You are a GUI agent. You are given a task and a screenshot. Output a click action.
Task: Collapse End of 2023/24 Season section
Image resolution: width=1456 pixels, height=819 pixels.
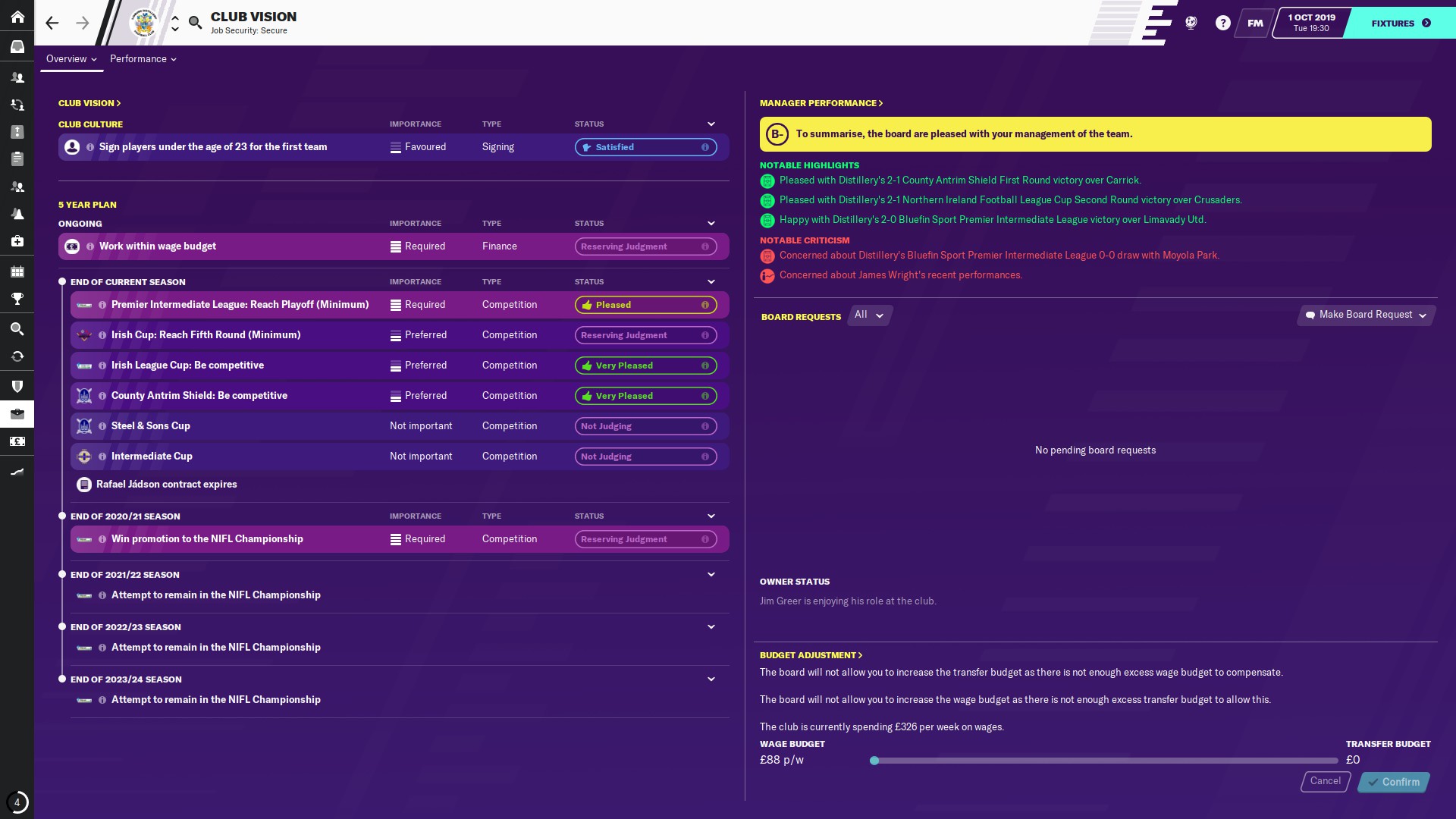coord(711,679)
